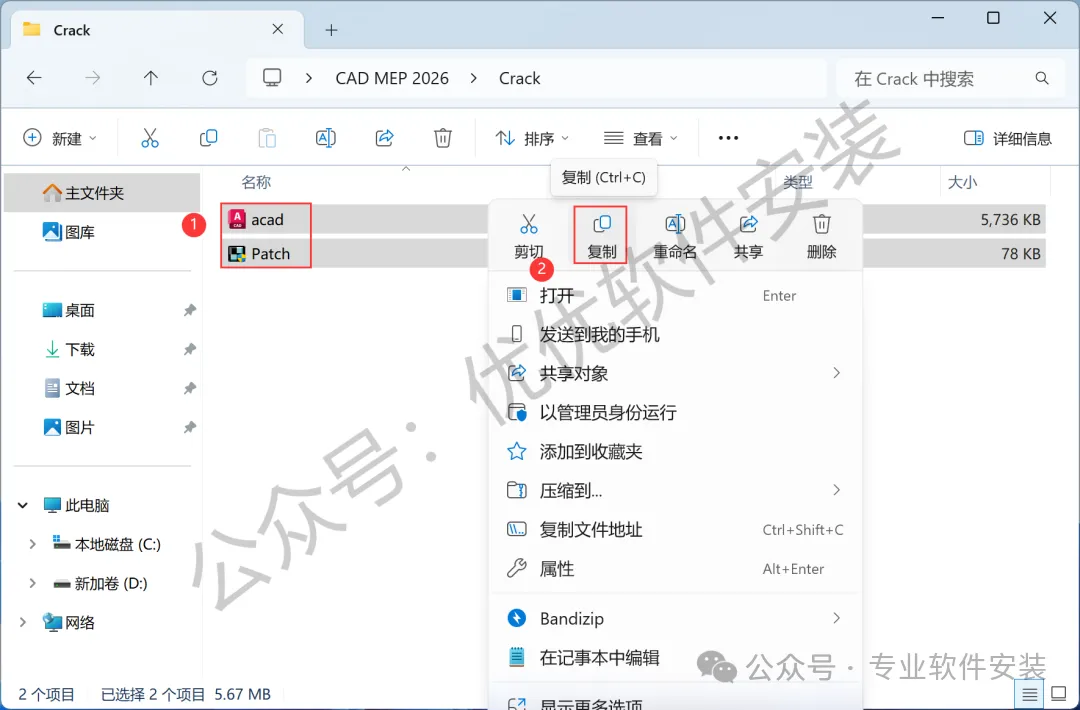
Task: Select 打开 in the context menu
Action: coord(675,295)
